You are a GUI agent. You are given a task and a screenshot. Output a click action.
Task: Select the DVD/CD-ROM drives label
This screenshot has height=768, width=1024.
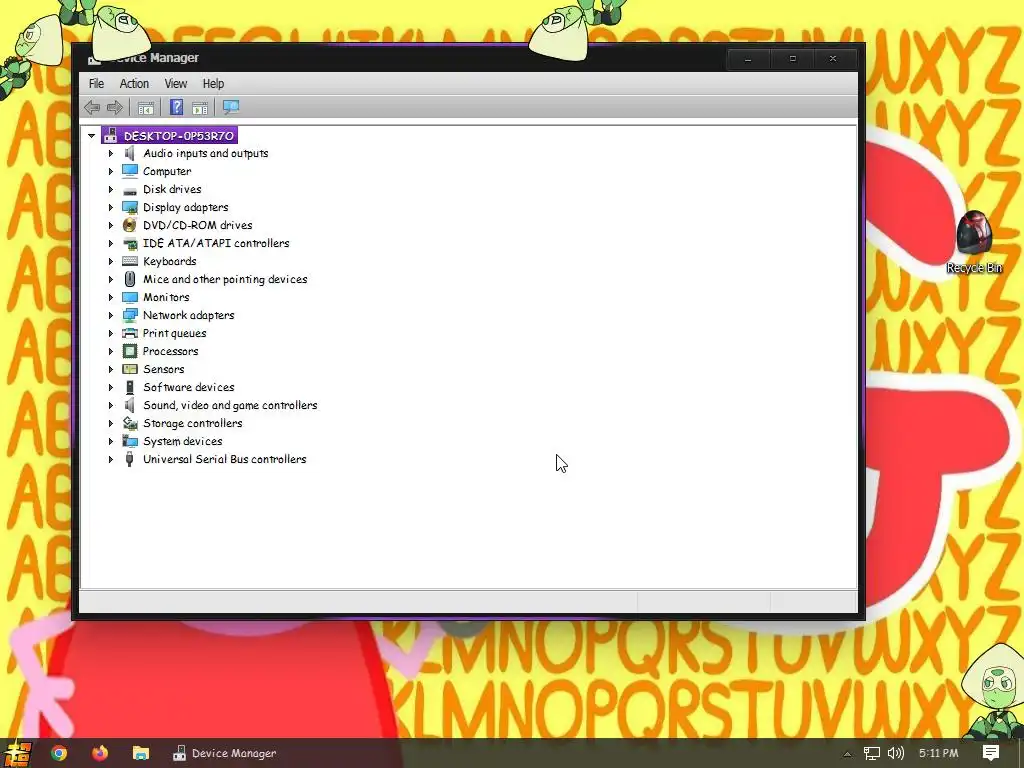(197, 225)
